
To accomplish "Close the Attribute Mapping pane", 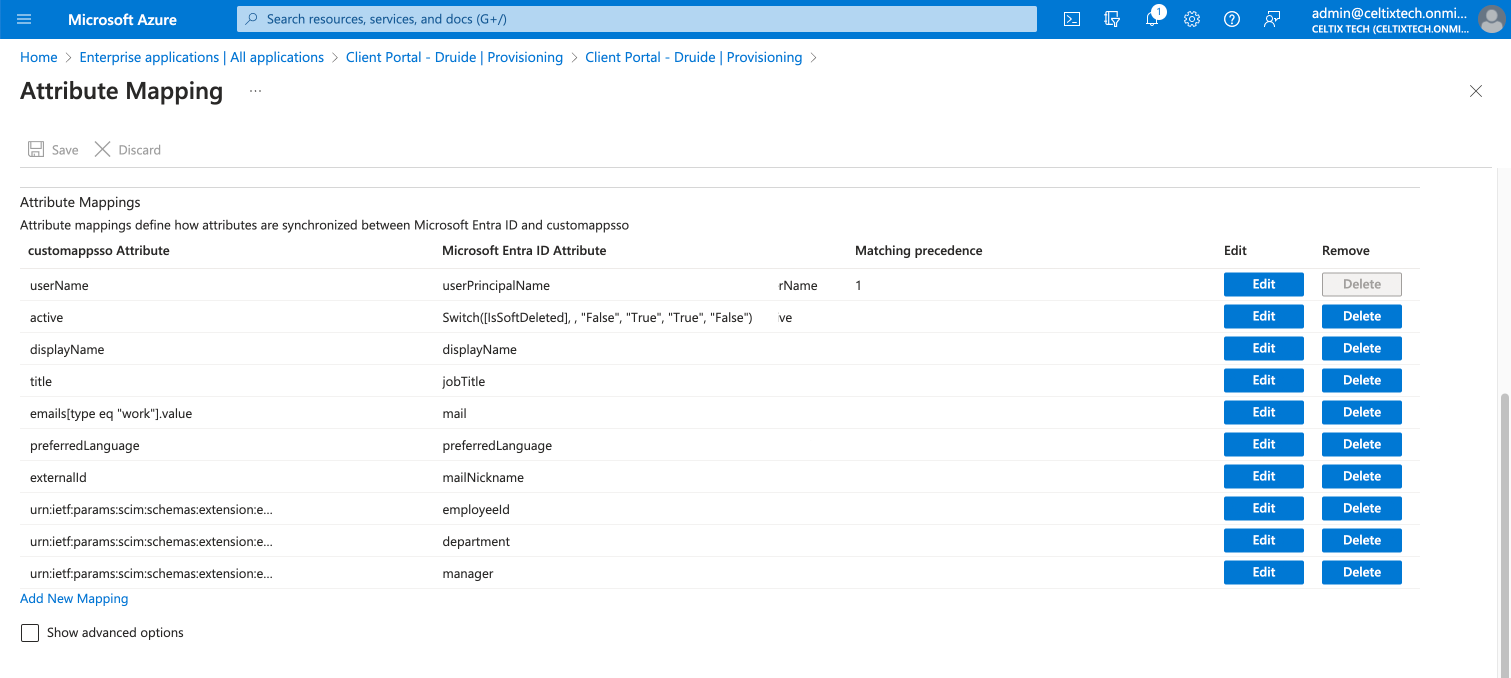I will pos(1475,91).
